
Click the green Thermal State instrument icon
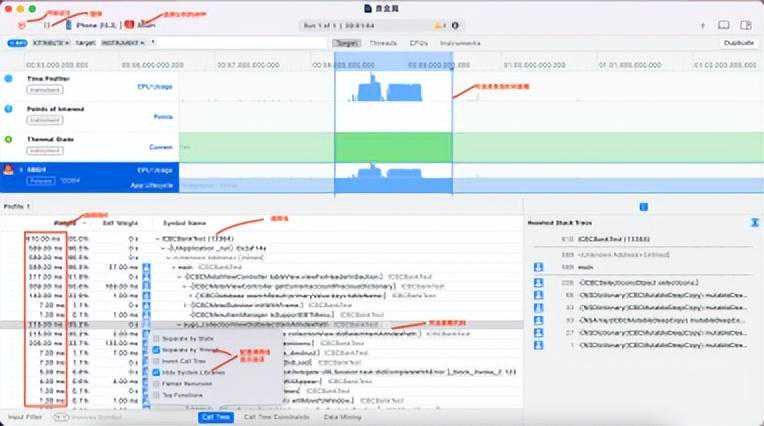pyautogui.click(x=10, y=140)
